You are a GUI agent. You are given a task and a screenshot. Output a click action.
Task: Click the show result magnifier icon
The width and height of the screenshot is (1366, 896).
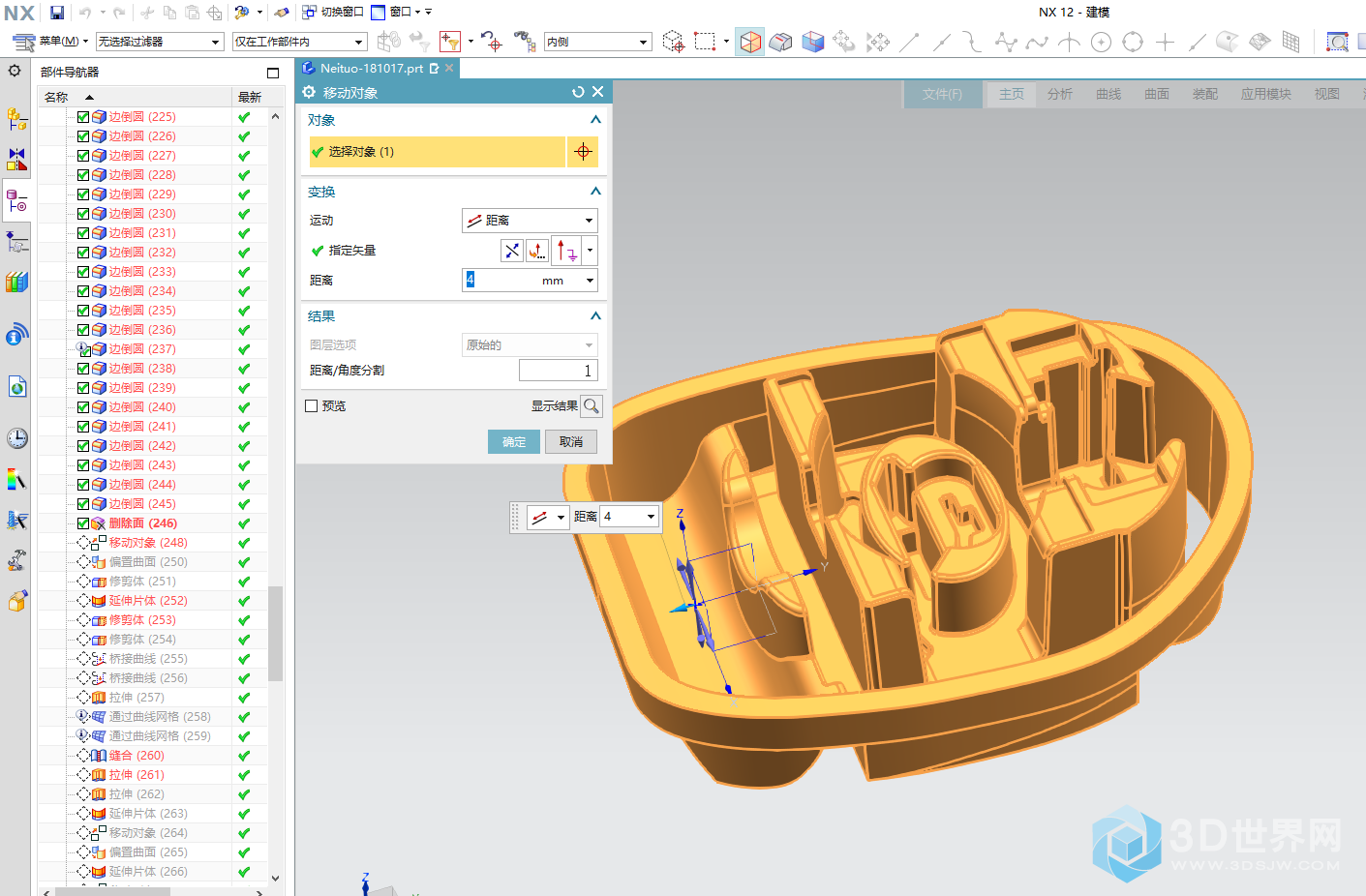pos(592,406)
